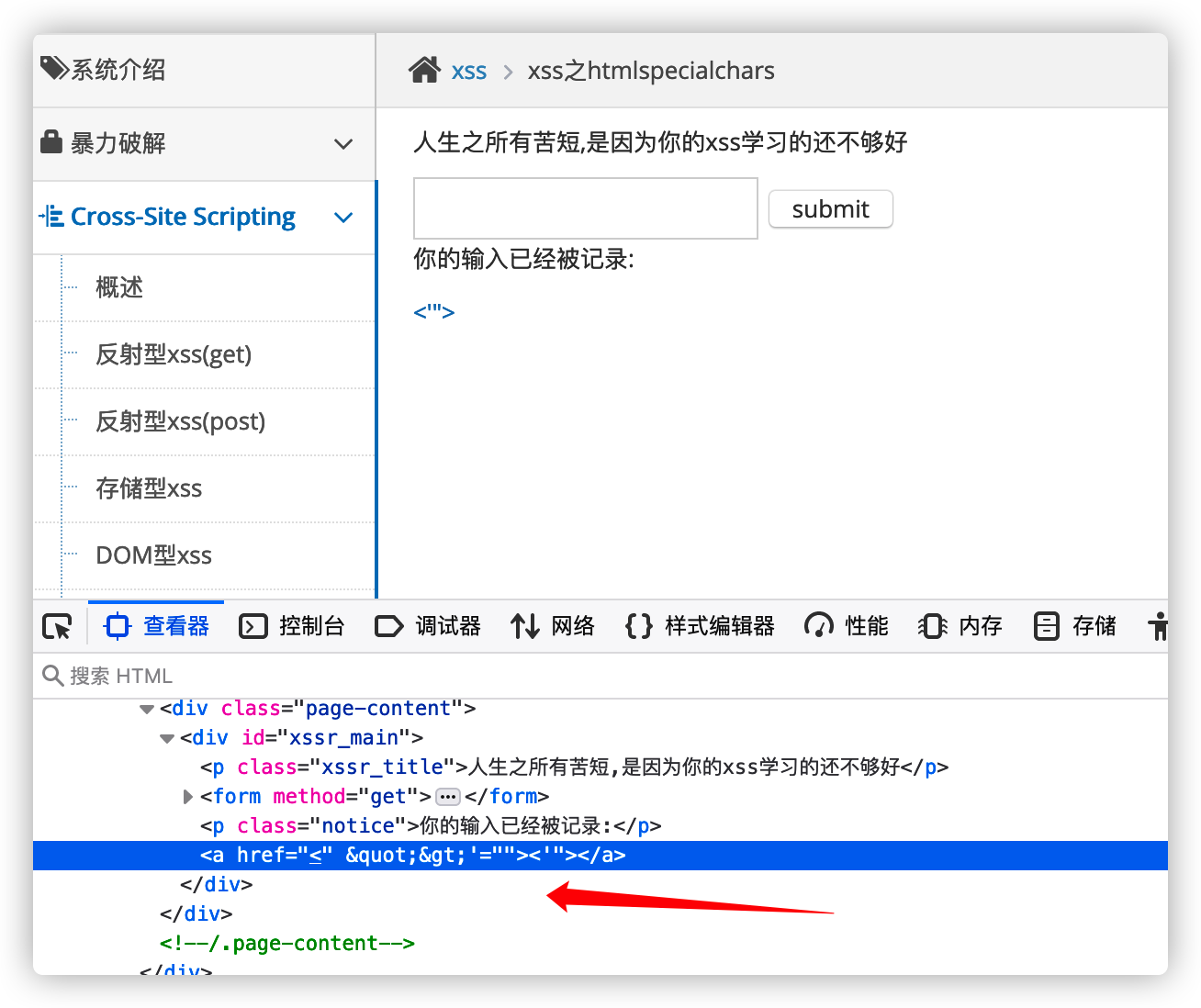The height and width of the screenshot is (1008, 1201).
Task: Focus the xss input text field
Action: (x=585, y=208)
